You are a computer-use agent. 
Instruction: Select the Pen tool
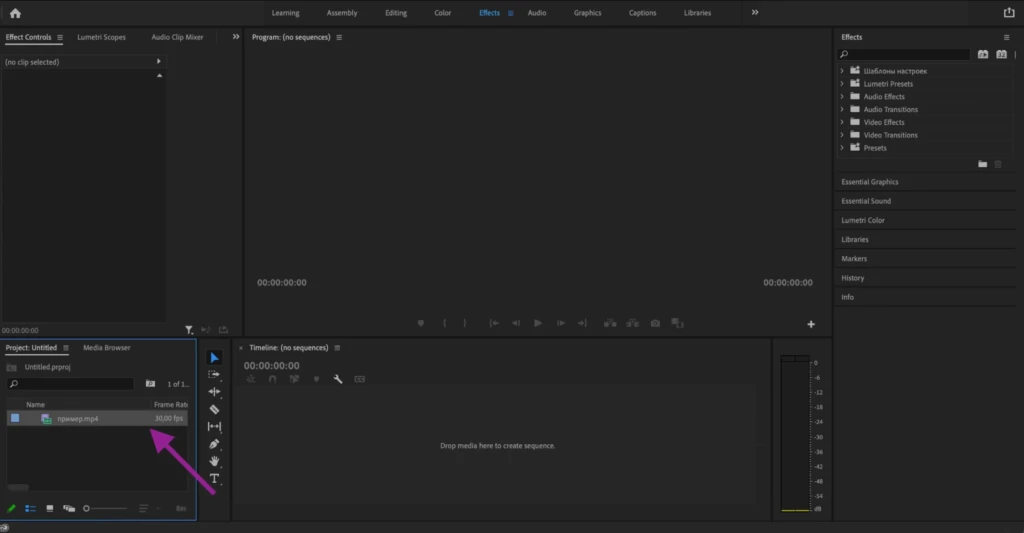(214, 444)
